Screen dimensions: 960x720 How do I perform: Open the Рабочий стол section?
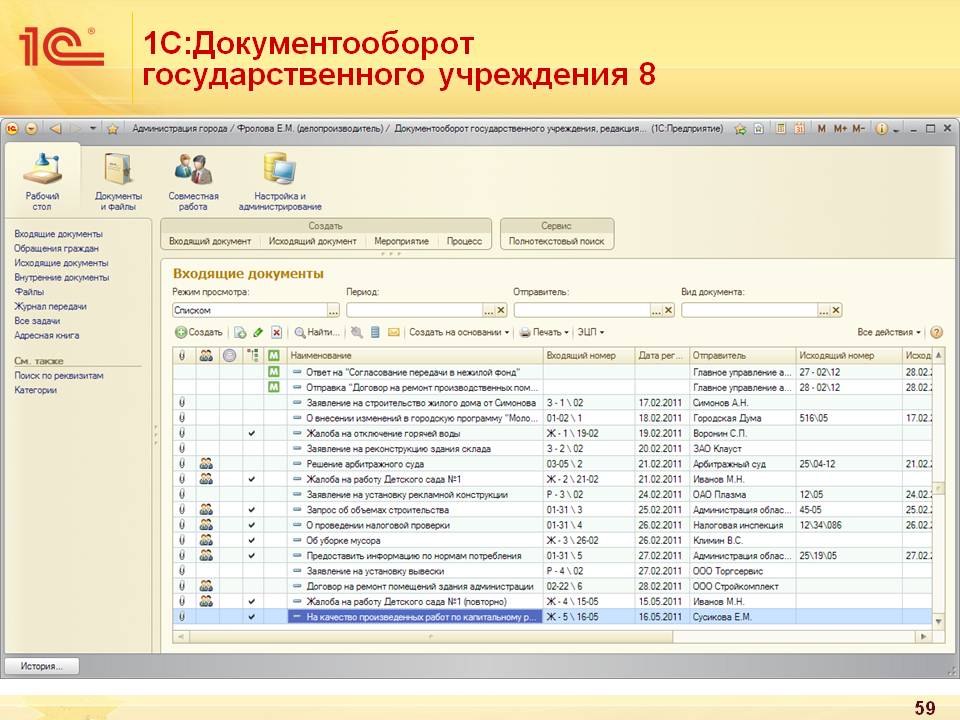click(x=42, y=181)
